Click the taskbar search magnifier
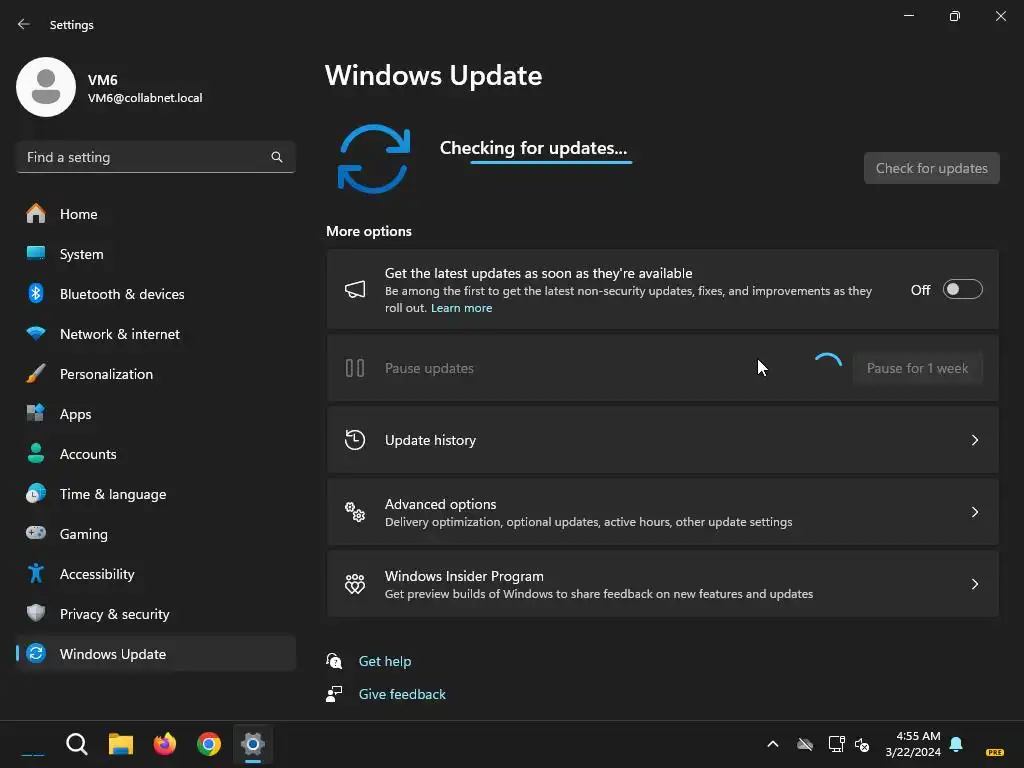This screenshot has width=1024, height=768. coord(76,744)
